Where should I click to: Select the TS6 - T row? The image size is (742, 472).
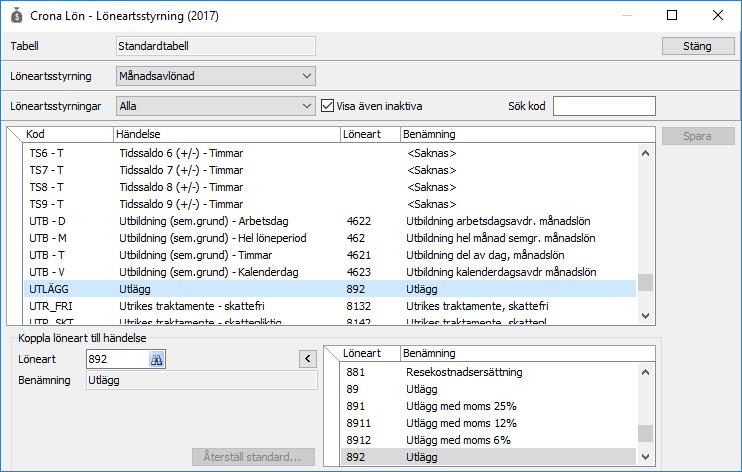(330, 153)
